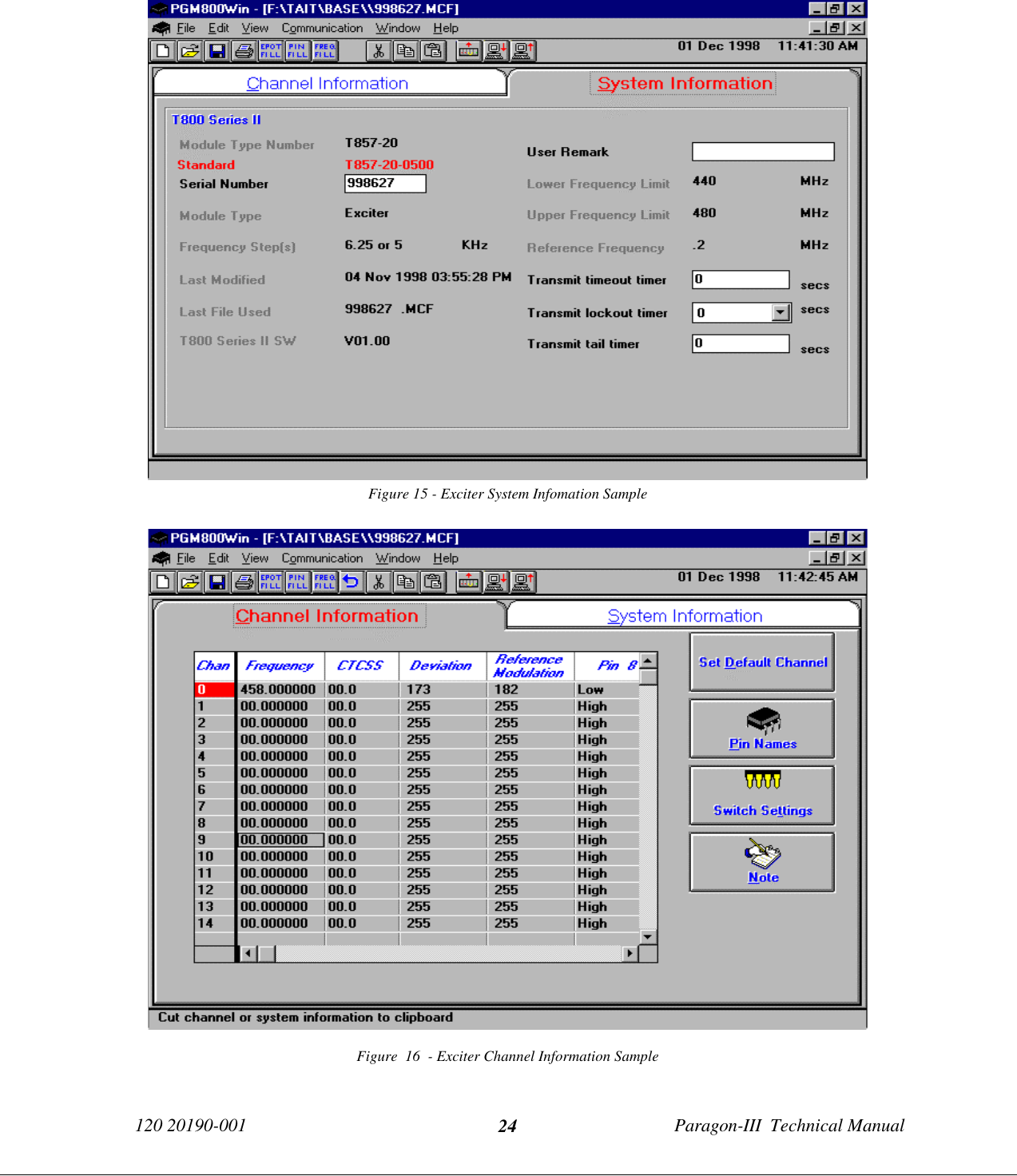
Task: Click channel row number '14'
Action: coord(215,924)
